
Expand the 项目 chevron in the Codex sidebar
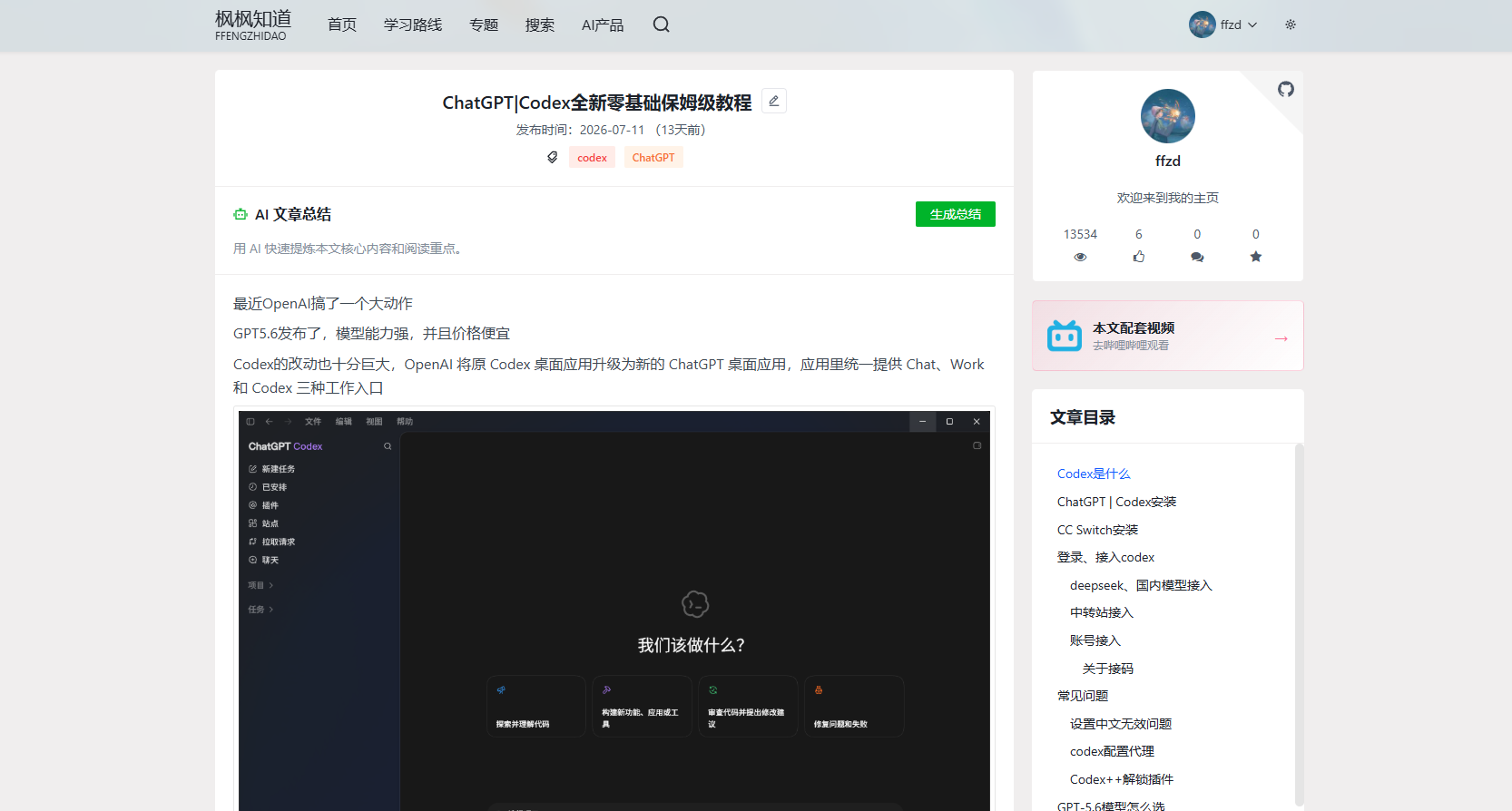pyautogui.click(x=270, y=585)
